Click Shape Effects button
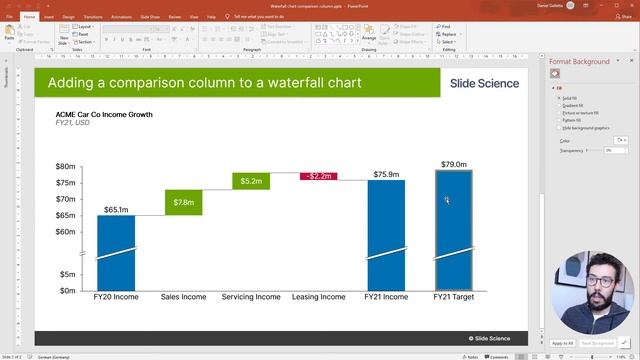Viewport: 640px width, 360px height. (x=408, y=42)
